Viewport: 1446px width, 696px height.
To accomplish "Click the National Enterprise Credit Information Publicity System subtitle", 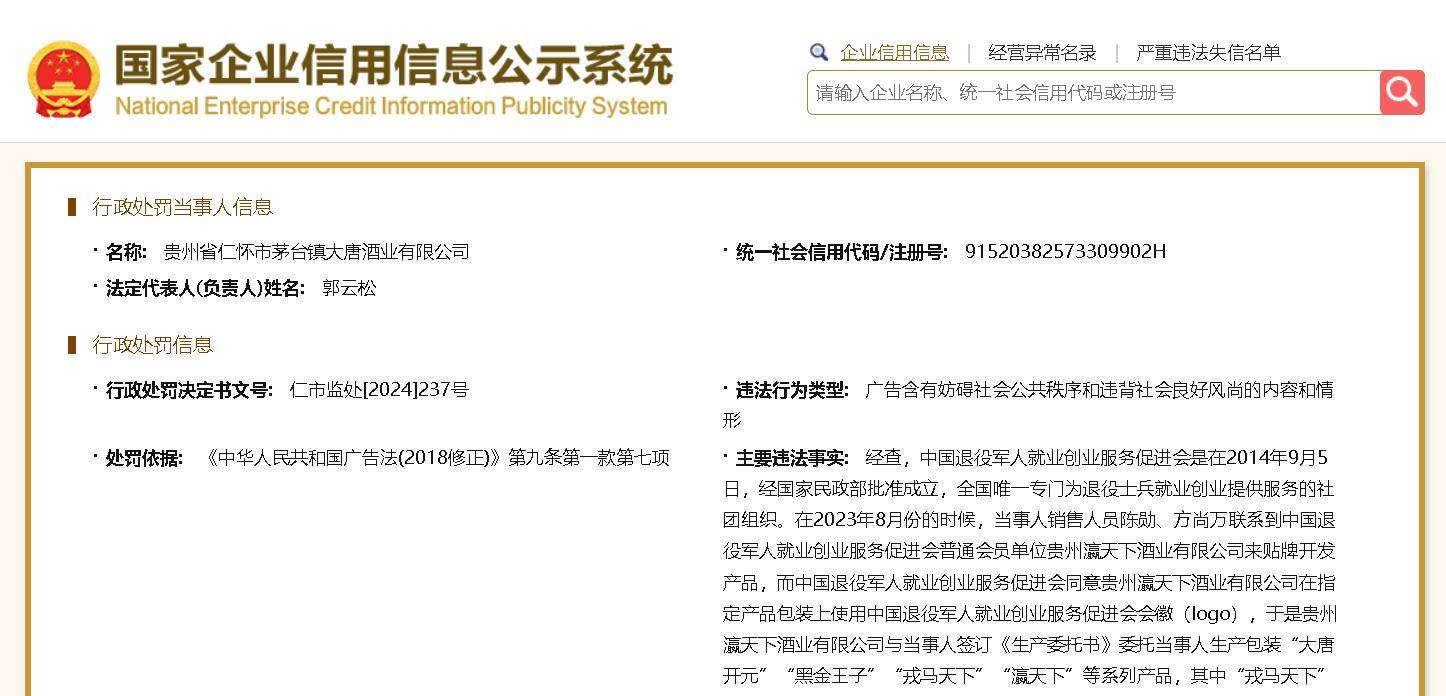I will coord(391,106).
